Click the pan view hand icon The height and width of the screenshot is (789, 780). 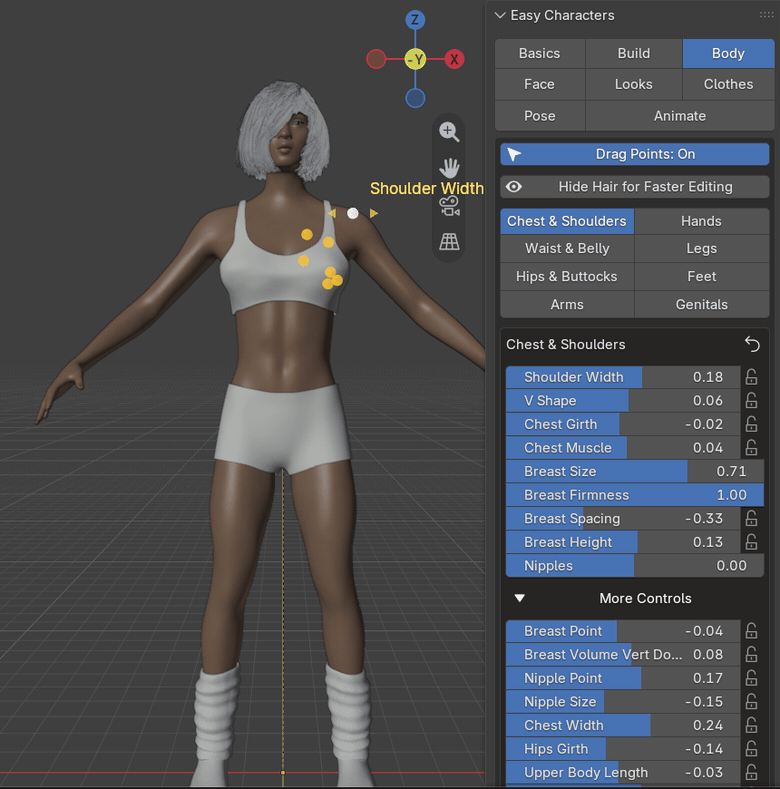(x=449, y=169)
